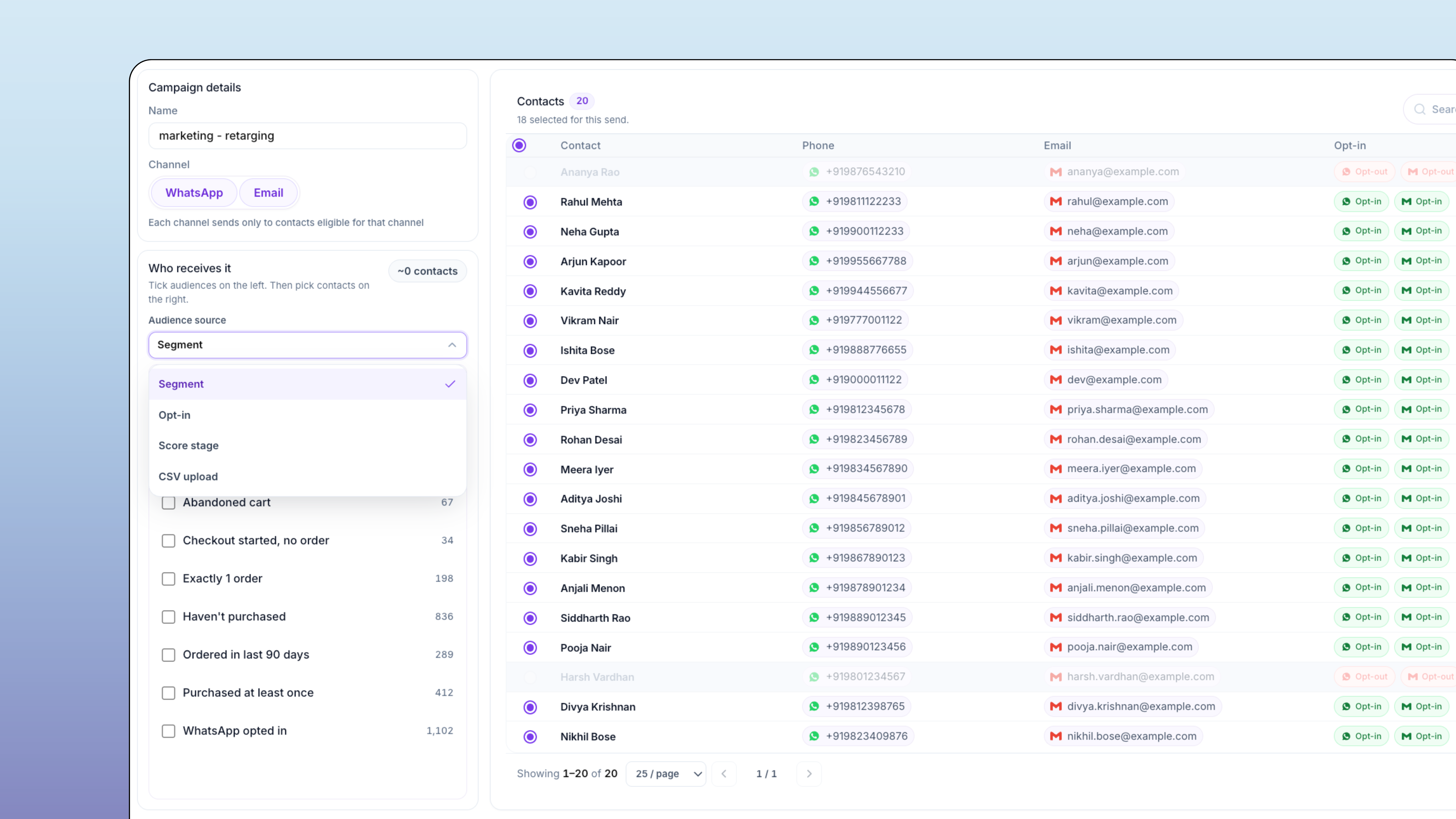Click the campaign Name input field

coord(307,136)
